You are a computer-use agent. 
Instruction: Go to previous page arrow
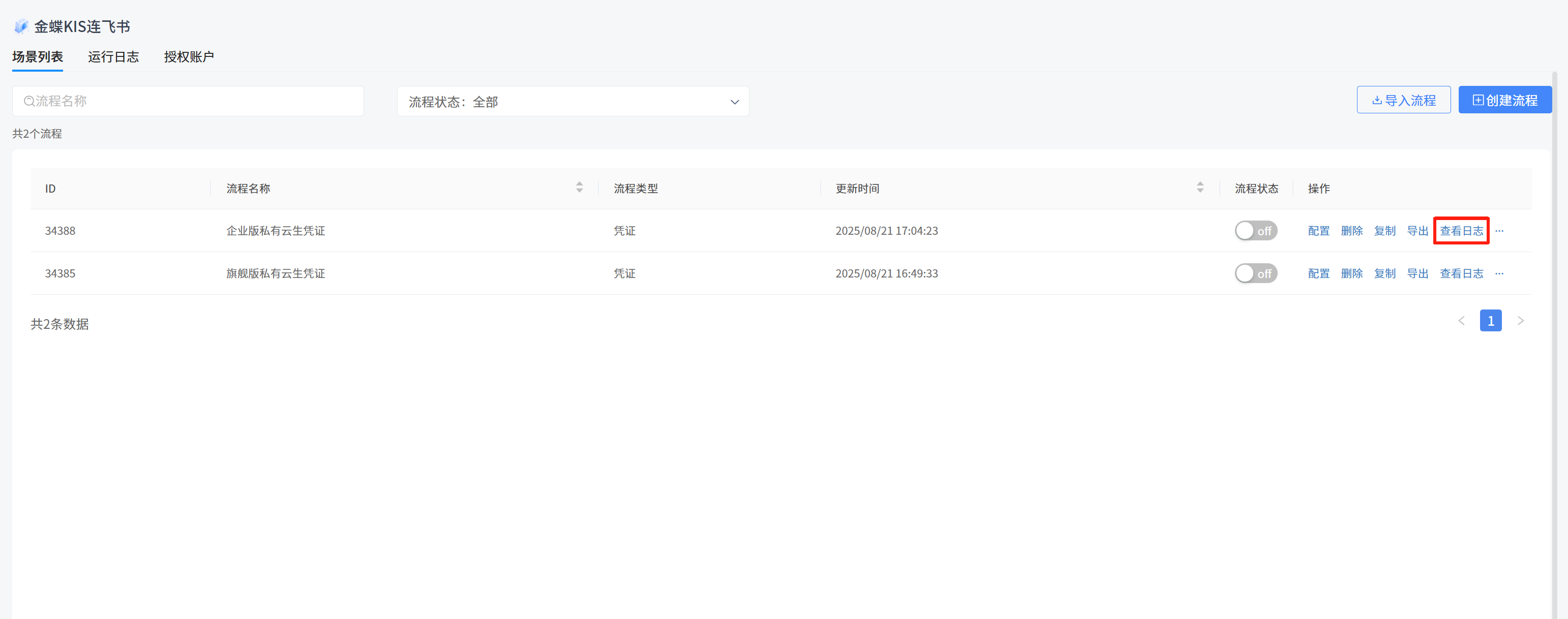(1461, 321)
